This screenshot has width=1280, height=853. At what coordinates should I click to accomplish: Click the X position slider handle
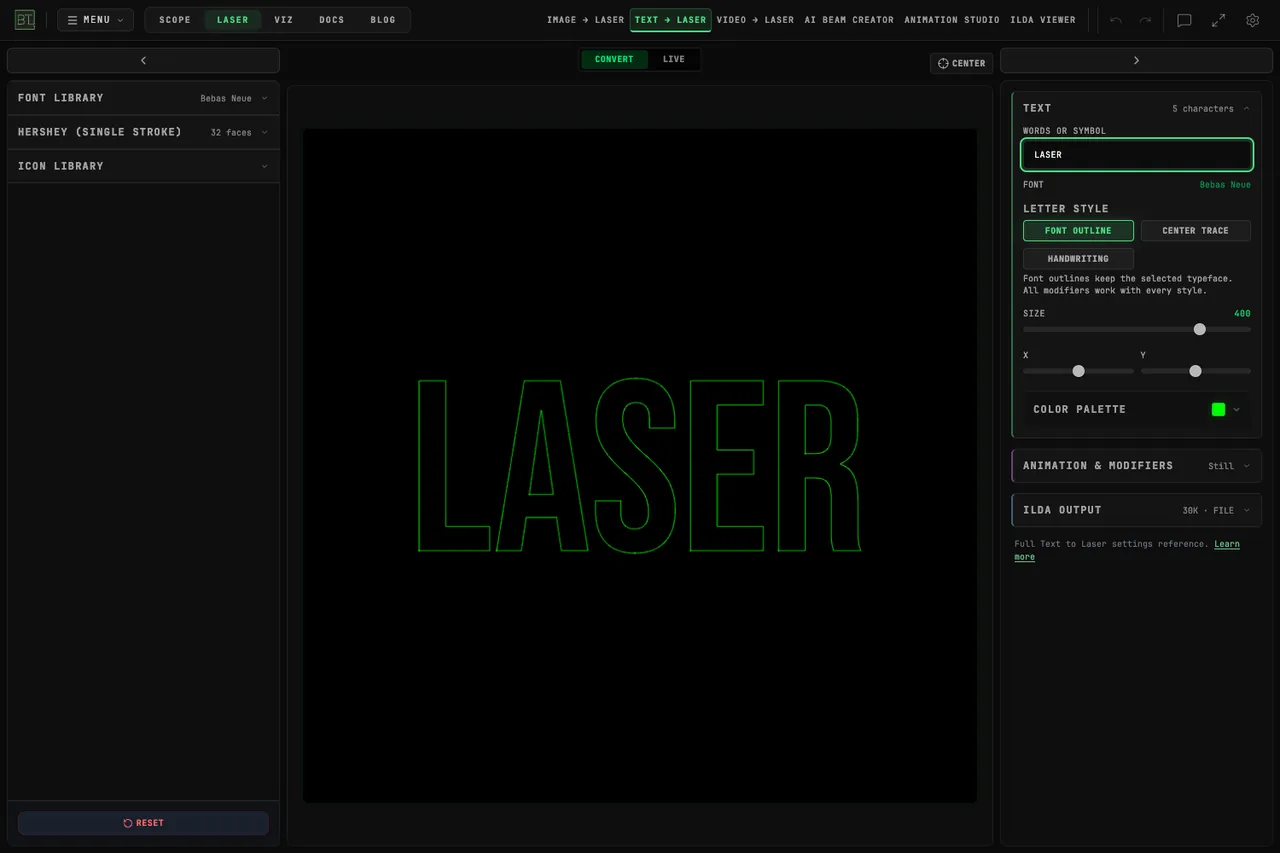pyautogui.click(x=1078, y=371)
